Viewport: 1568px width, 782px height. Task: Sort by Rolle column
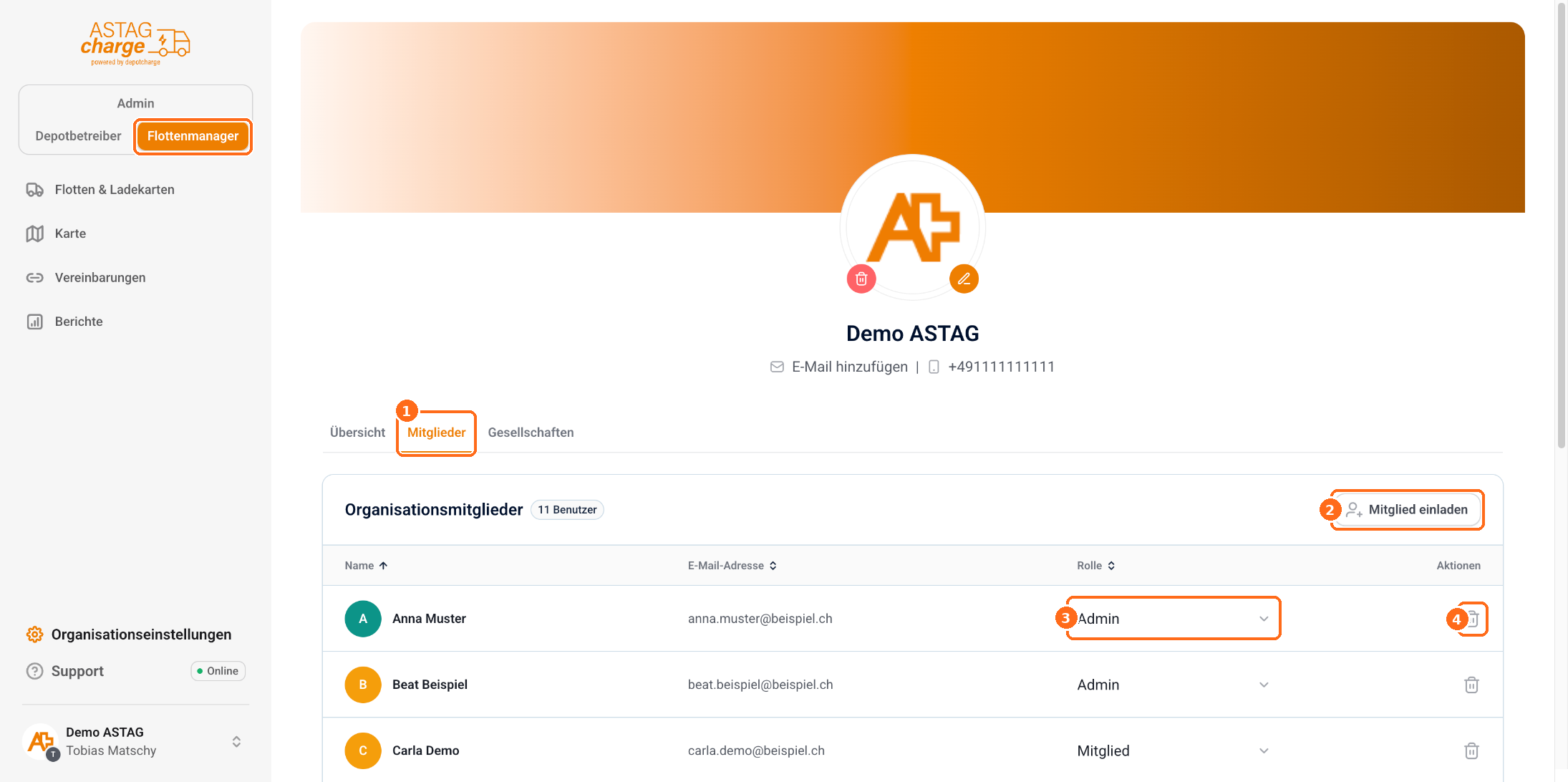(x=1095, y=566)
